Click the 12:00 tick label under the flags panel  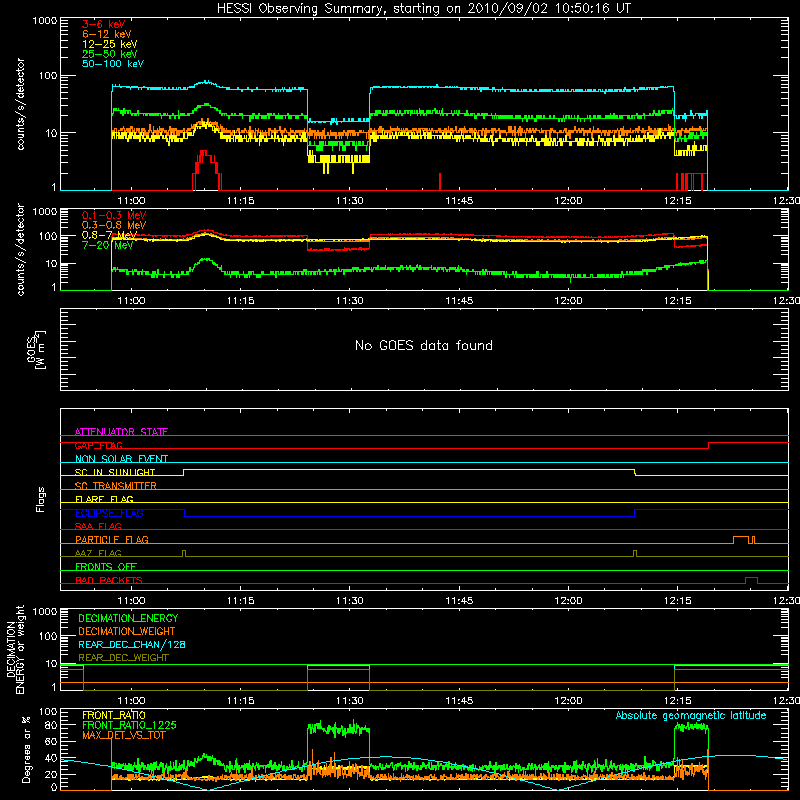click(568, 601)
